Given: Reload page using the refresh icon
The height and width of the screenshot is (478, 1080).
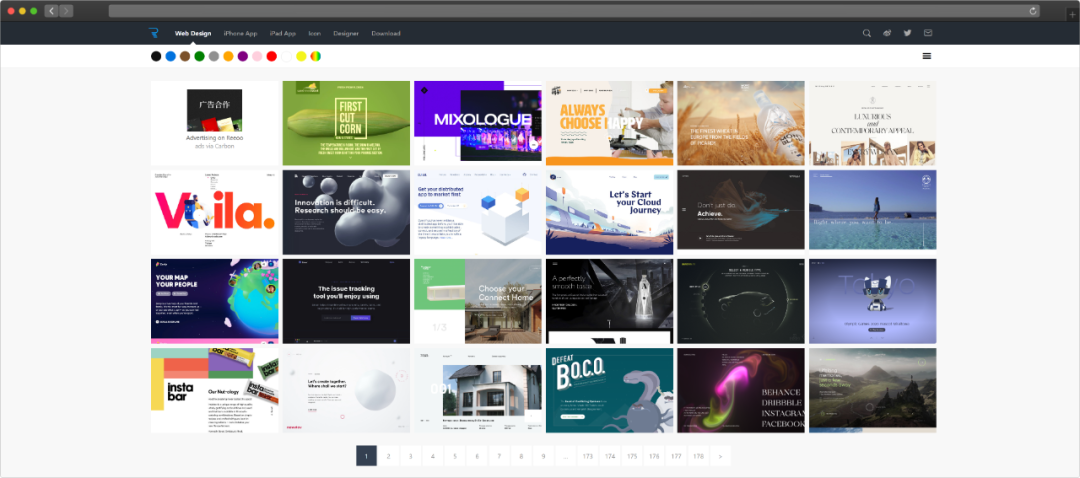Looking at the screenshot, I should (1032, 11).
